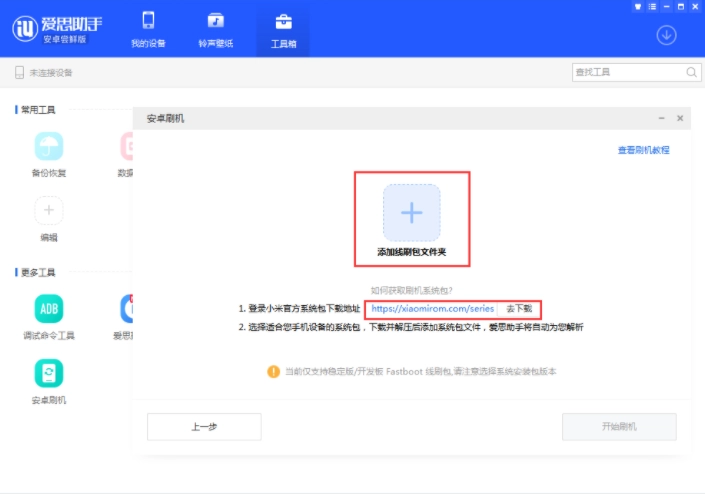Click into the 查找工具 search field
Screen dimensions: 705x494
point(628,73)
